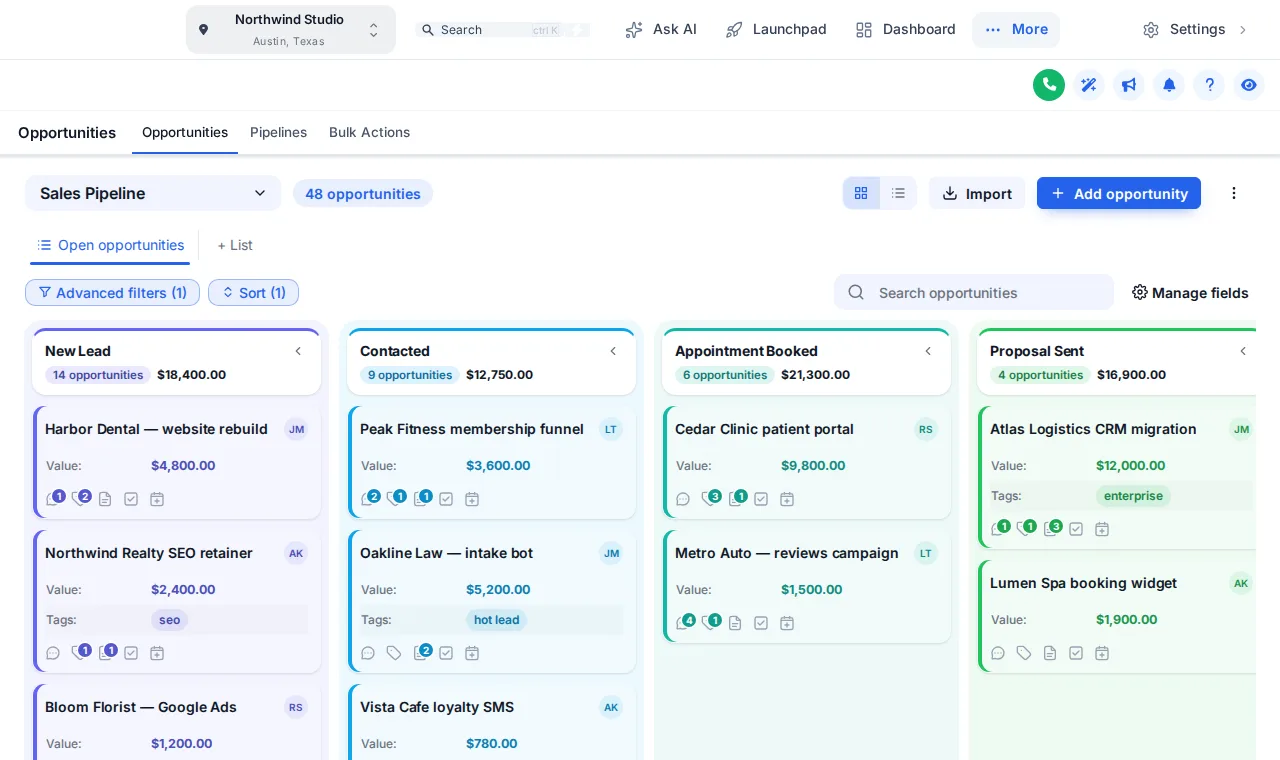
Task: Open the three-dot pipeline options menu
Action: 1234,193
